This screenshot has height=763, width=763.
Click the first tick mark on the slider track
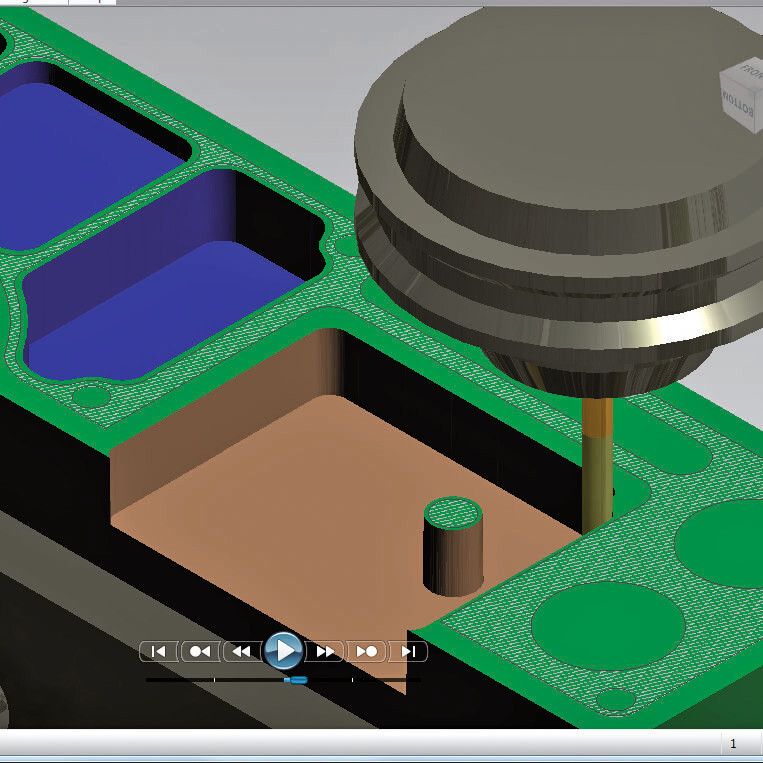pyautogui.click(x=214, y=680)
